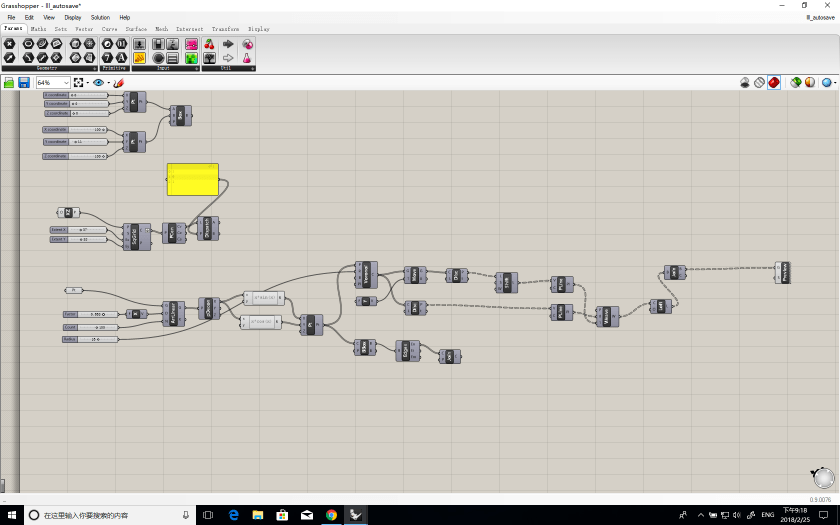Disable geometry preview with no-preview icon
This screenshot has height=525, width=840.
pos(745,82)
